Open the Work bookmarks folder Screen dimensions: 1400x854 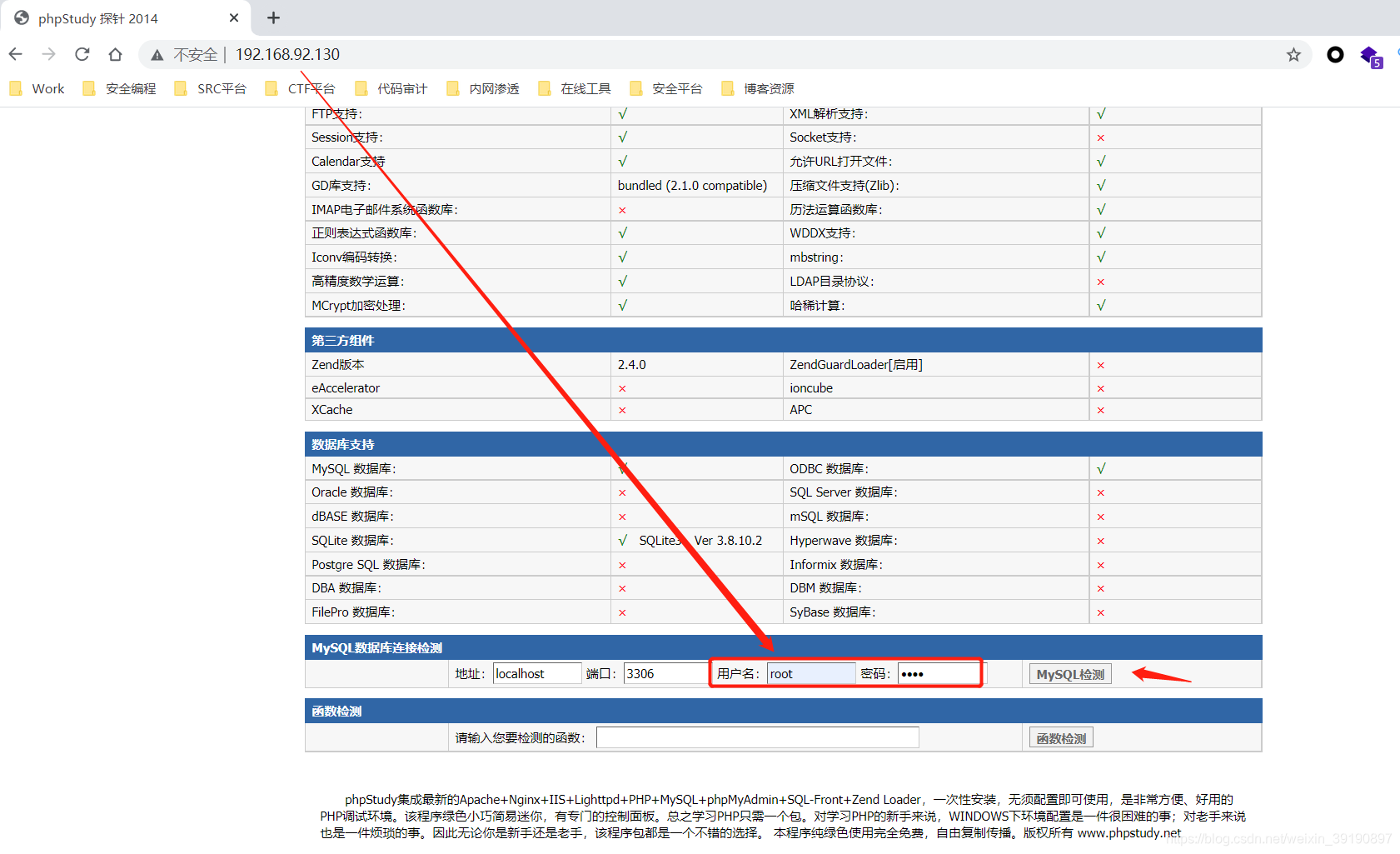click(37, 88)
